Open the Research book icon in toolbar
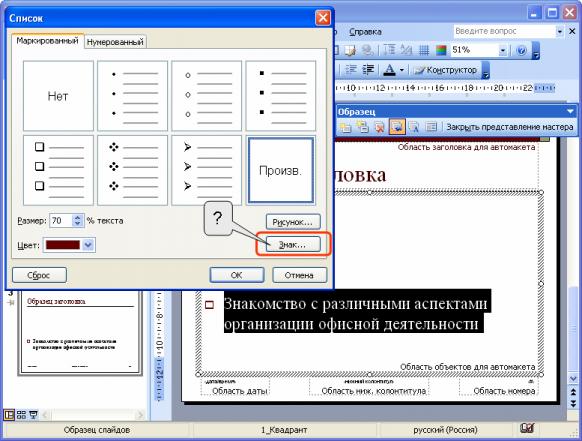The image size is (582, 441). [x=350, y=50]
